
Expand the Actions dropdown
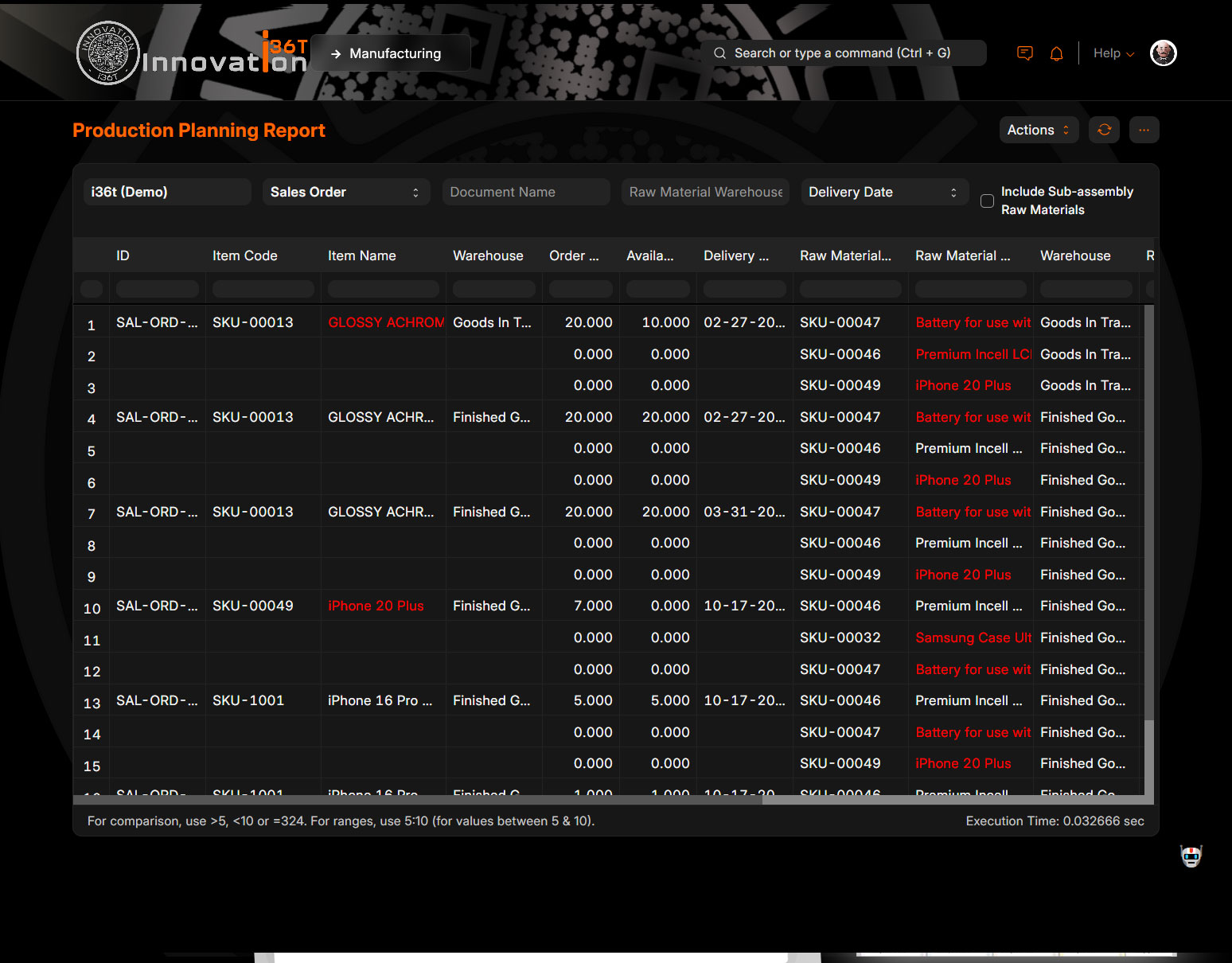pyautogui.click(x=1038, y=130)
